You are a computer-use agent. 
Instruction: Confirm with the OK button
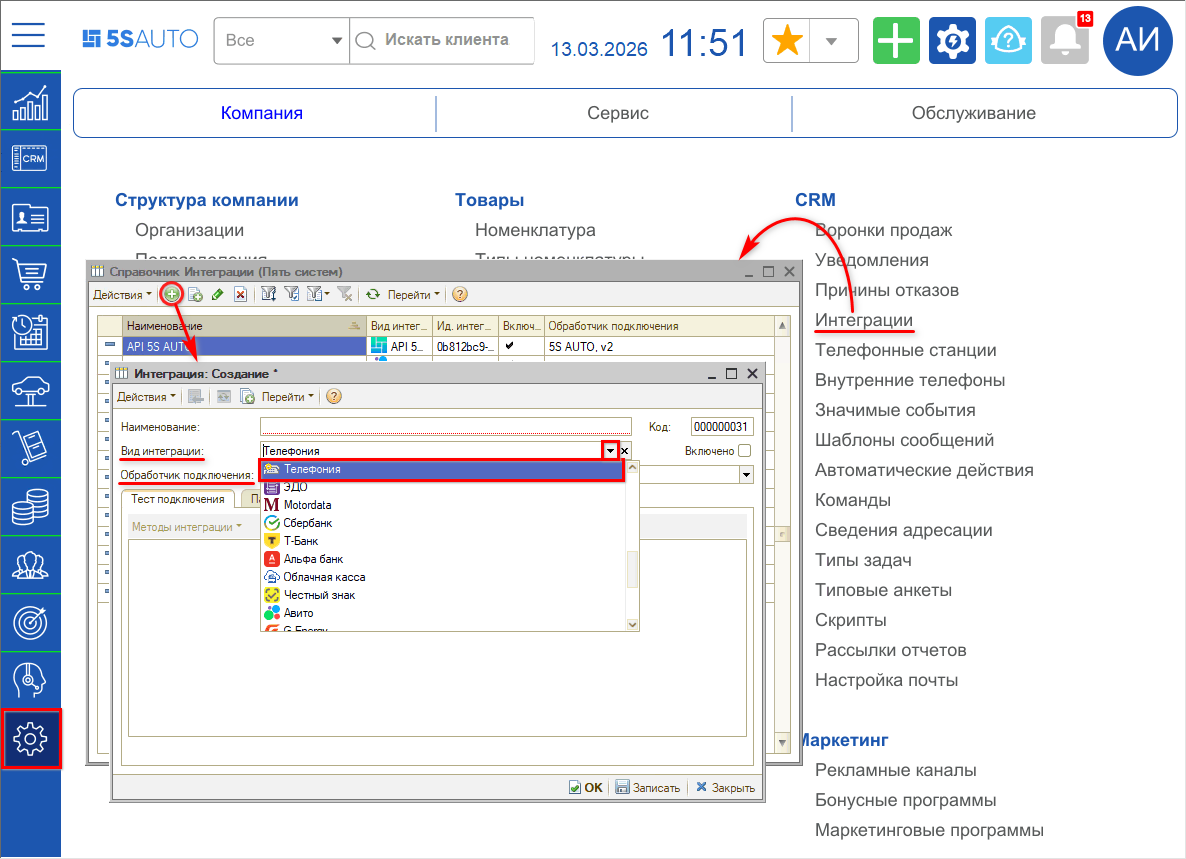point(586,787)
